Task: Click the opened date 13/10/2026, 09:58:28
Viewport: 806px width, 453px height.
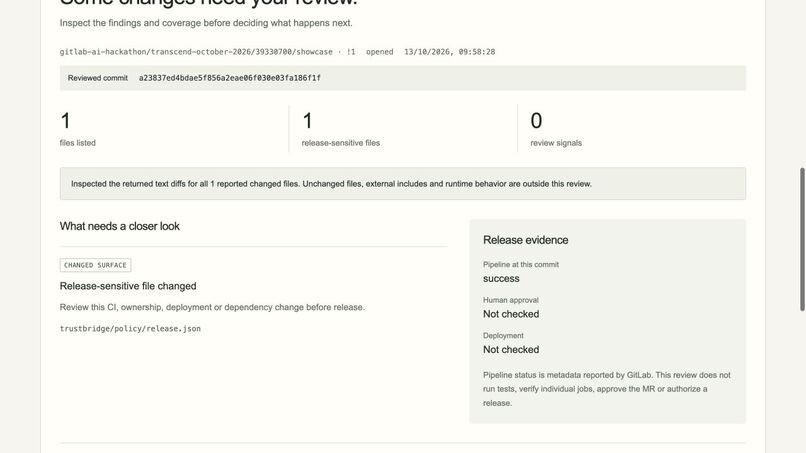Action: (x=450, y=52)
